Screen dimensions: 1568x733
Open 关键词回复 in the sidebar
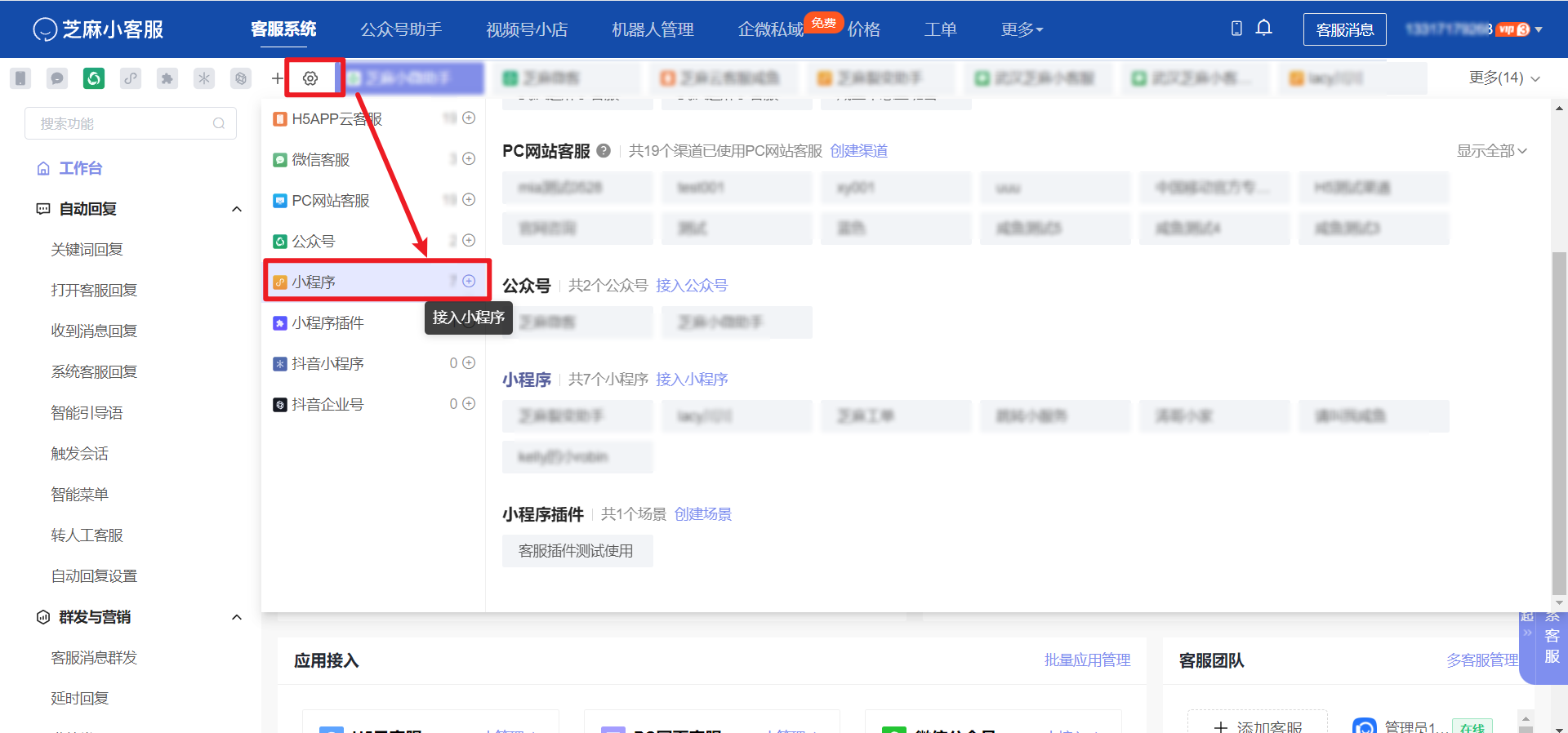pyautogui.click(x=87, y=250)
